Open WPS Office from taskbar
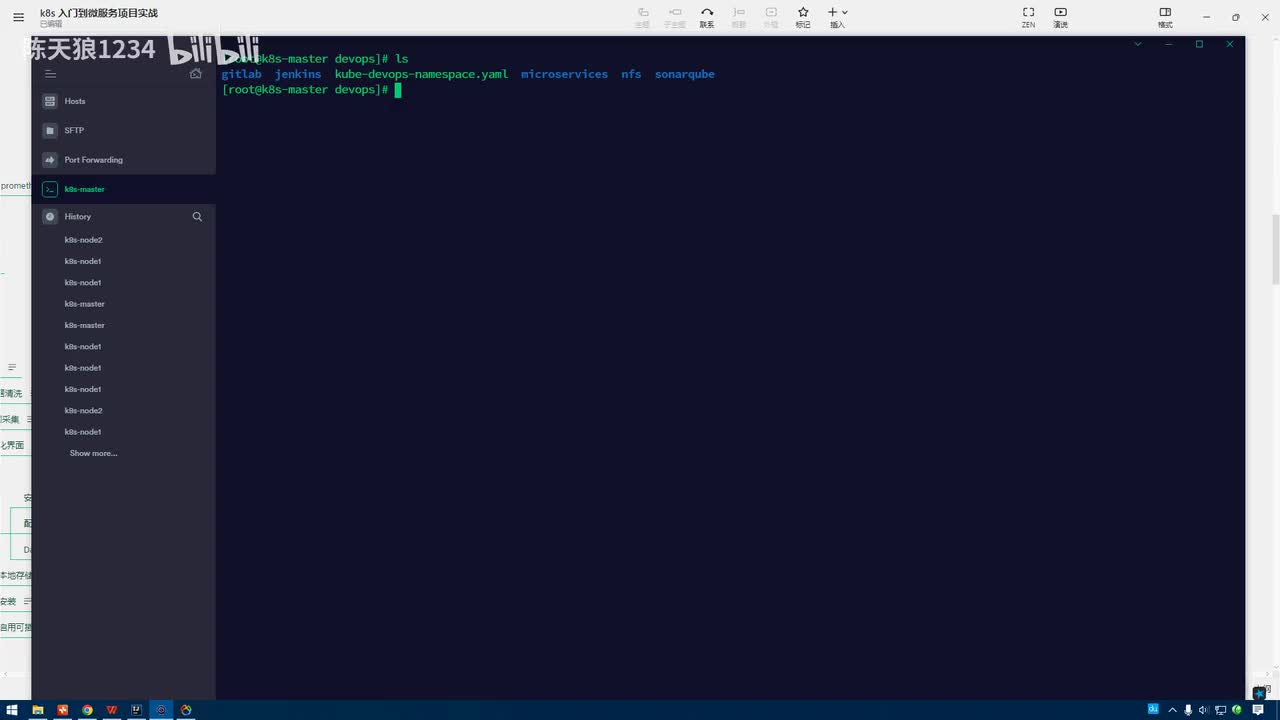Viewport: 1280px width, 720px height. click(112, 710)
